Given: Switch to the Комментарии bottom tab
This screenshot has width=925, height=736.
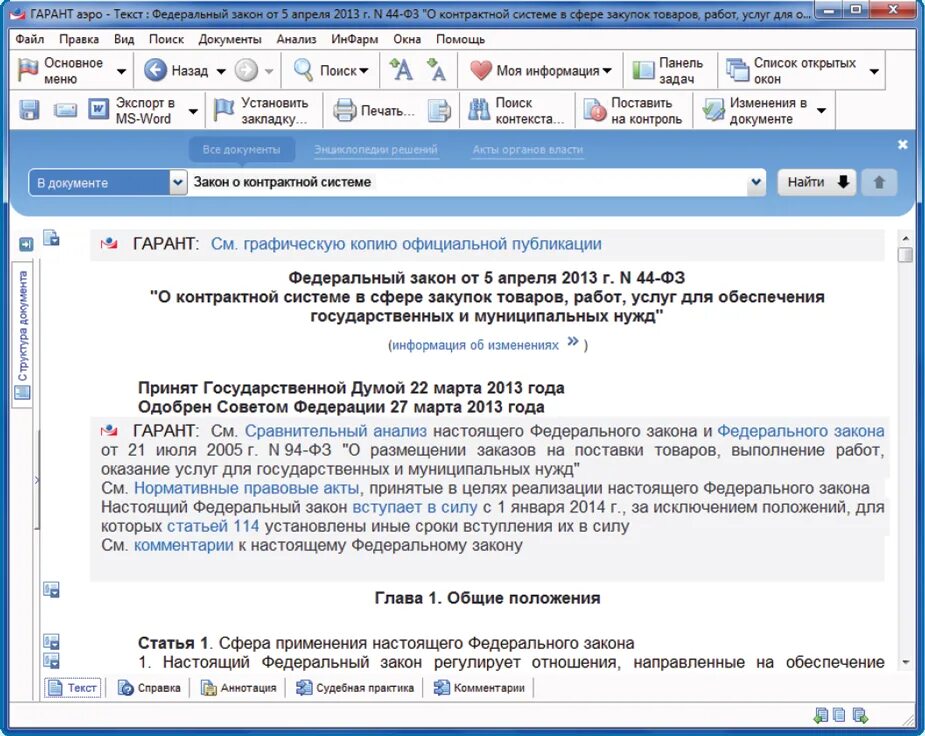Looking at the screenshot, I should point(479,688).
